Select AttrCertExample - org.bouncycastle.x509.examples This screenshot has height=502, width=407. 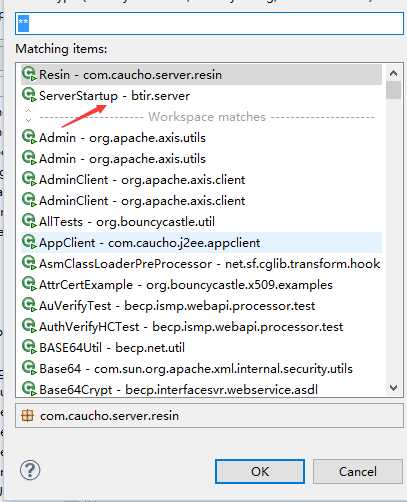pos(201,285)
